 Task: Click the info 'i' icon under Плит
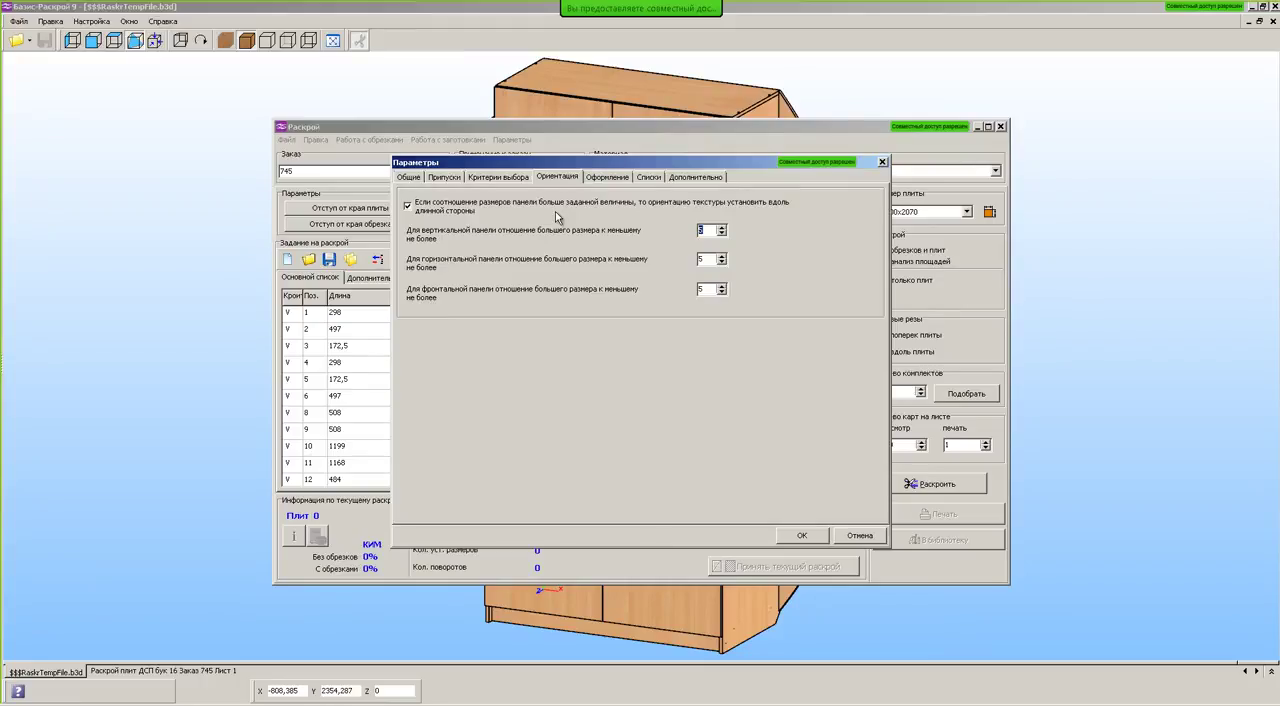click(x=294, y=536)
